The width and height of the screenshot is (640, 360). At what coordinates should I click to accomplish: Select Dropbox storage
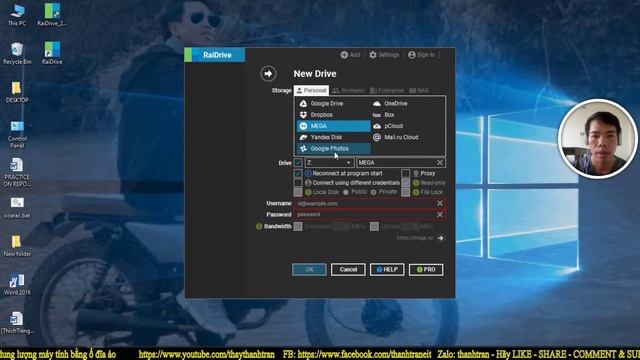[x=333, y=115]
